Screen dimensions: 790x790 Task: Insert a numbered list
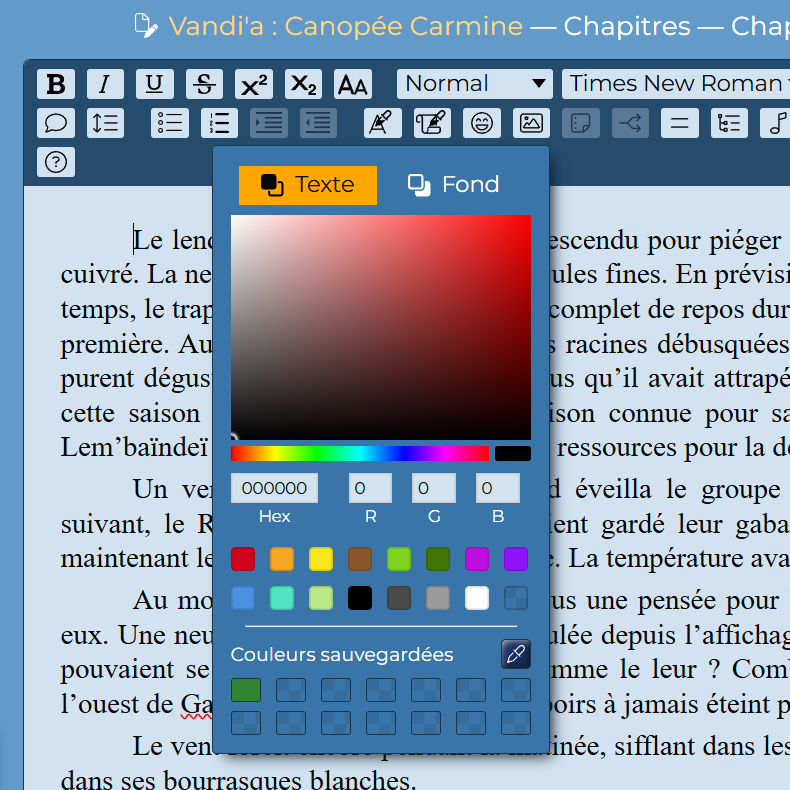click(x=219, y=123)
